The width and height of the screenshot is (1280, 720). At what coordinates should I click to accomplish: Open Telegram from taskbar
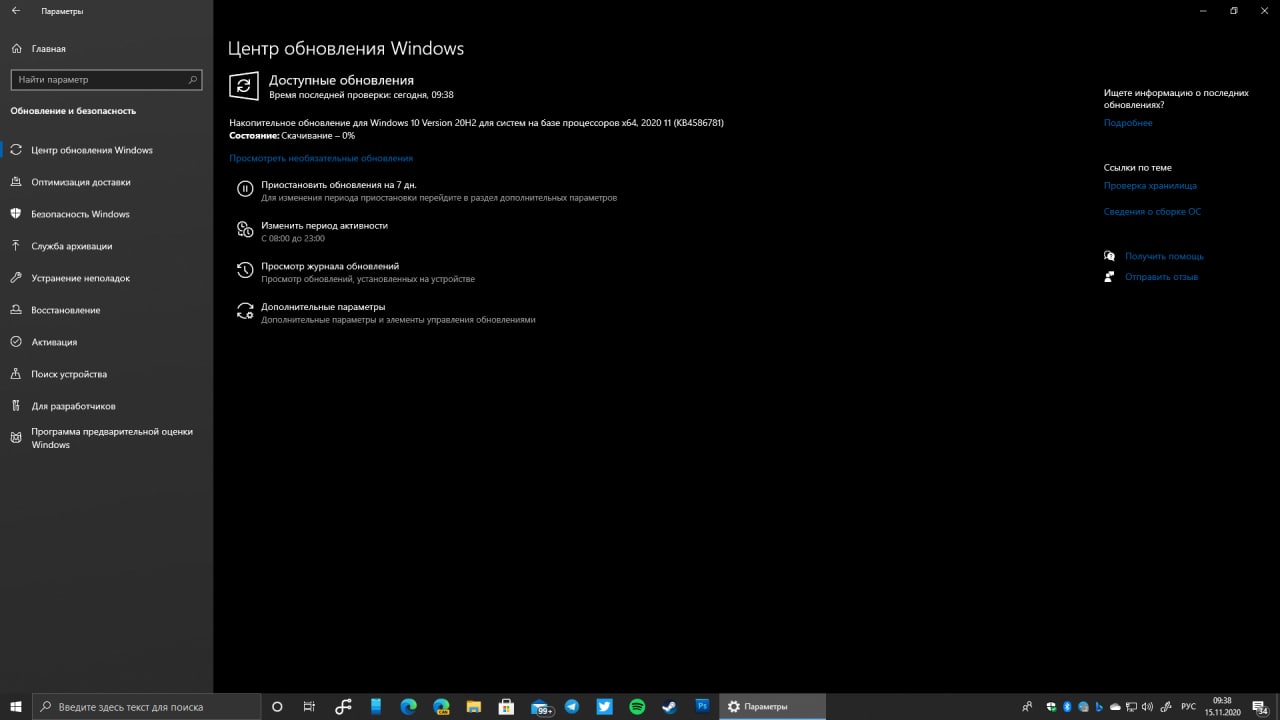click(572, 706)
